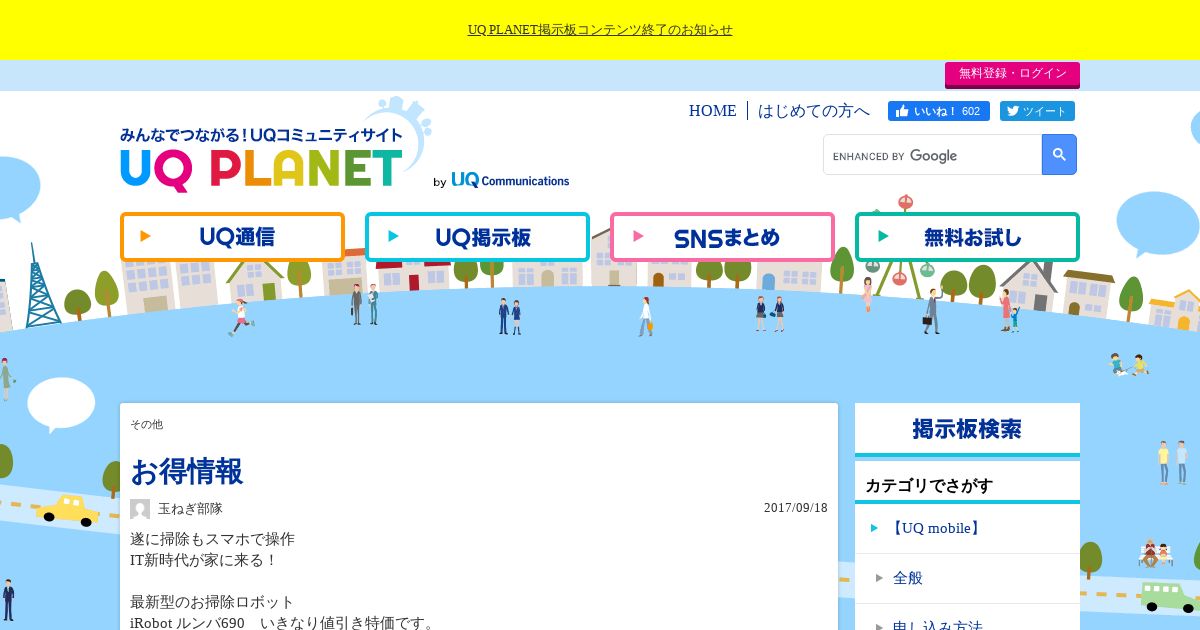Go to the HOME page link

coord(712,111)
